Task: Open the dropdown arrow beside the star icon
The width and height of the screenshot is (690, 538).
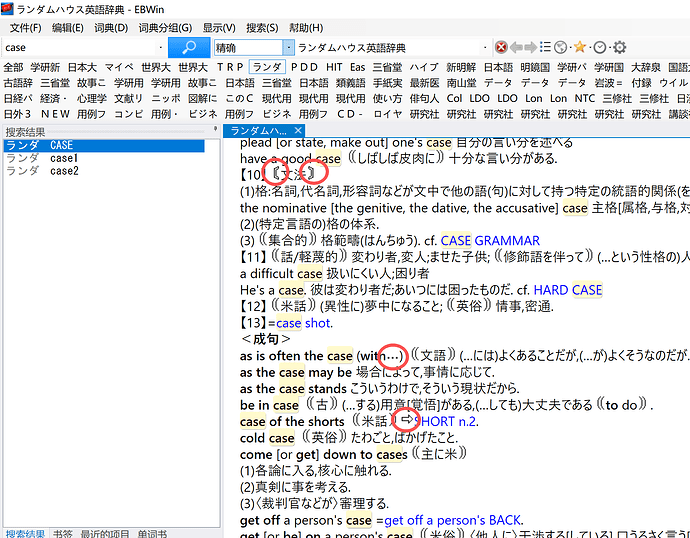Action: coord(590,48)
